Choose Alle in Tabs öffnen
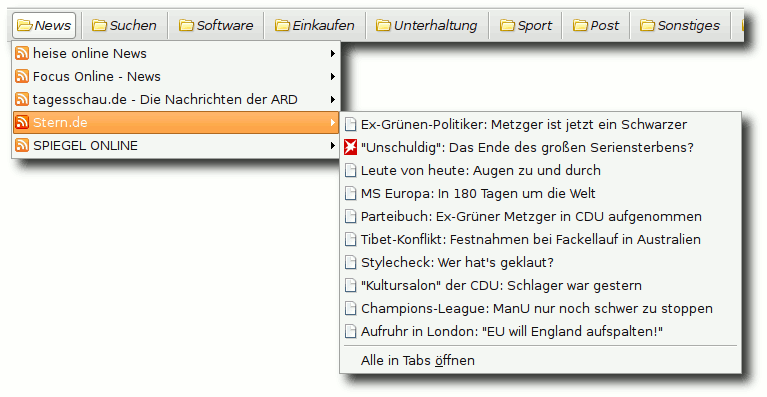The height and width of the screenshot is (397, 767). click(541, 360)
